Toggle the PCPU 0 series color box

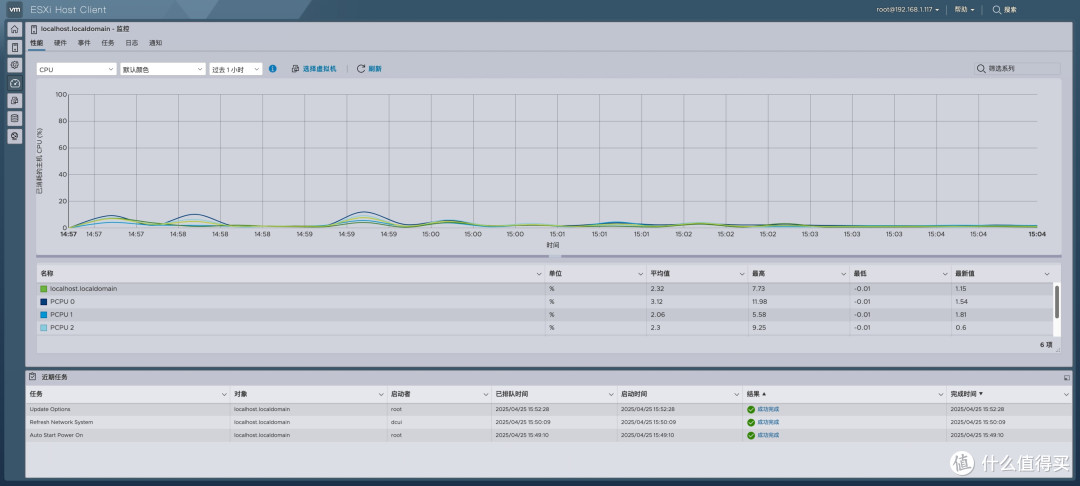tap(43, 302)
